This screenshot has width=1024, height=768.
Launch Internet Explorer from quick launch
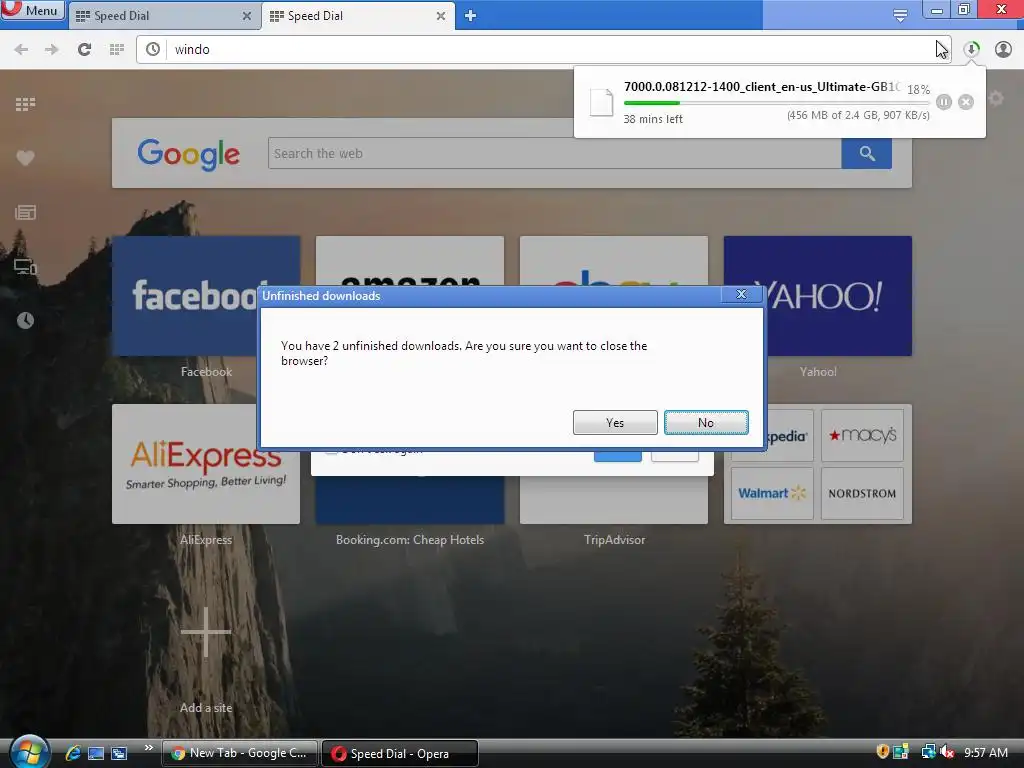click(73, 753)
